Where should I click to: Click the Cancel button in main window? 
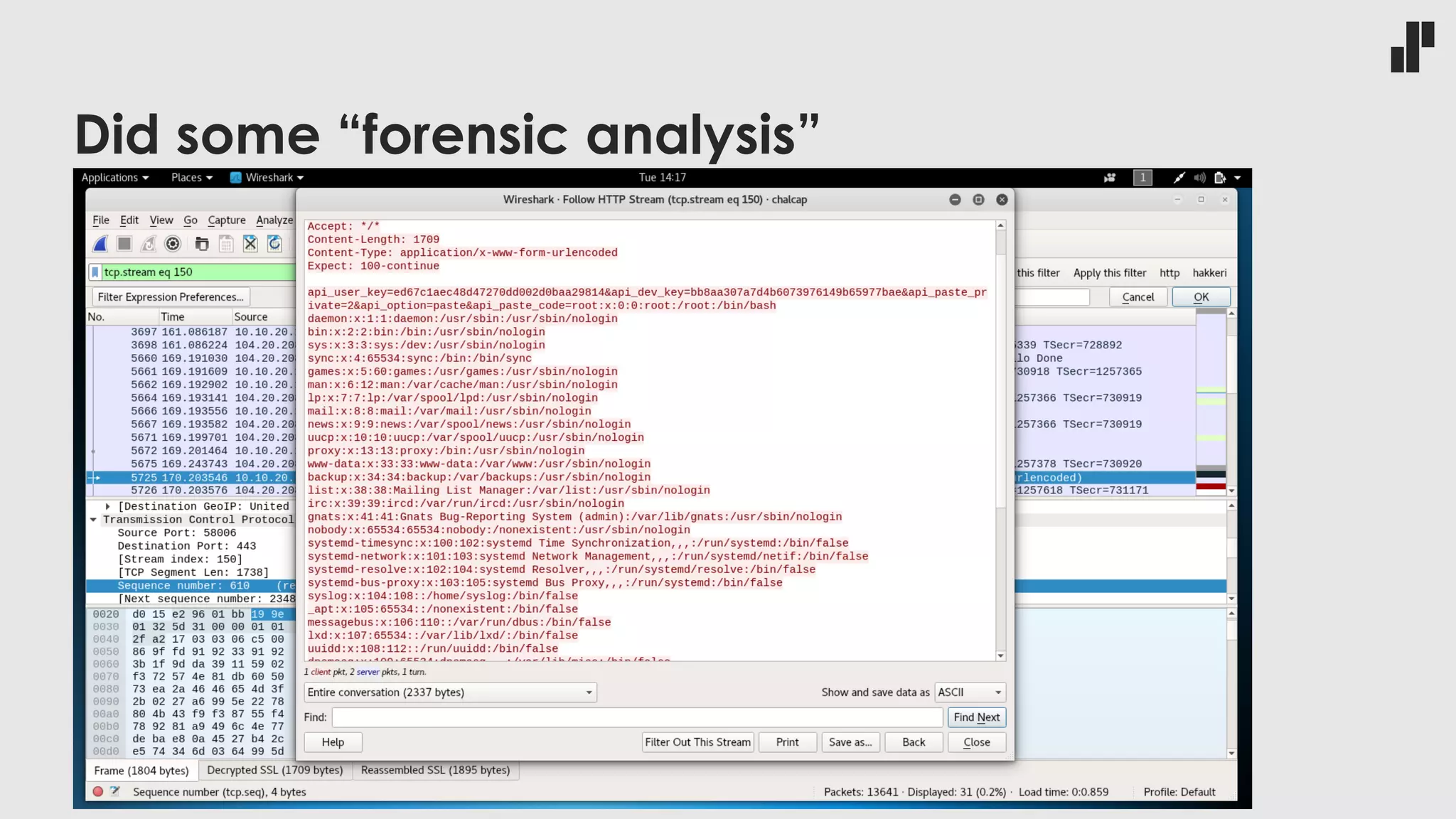pyautogui.click(x=1138, y=297)
